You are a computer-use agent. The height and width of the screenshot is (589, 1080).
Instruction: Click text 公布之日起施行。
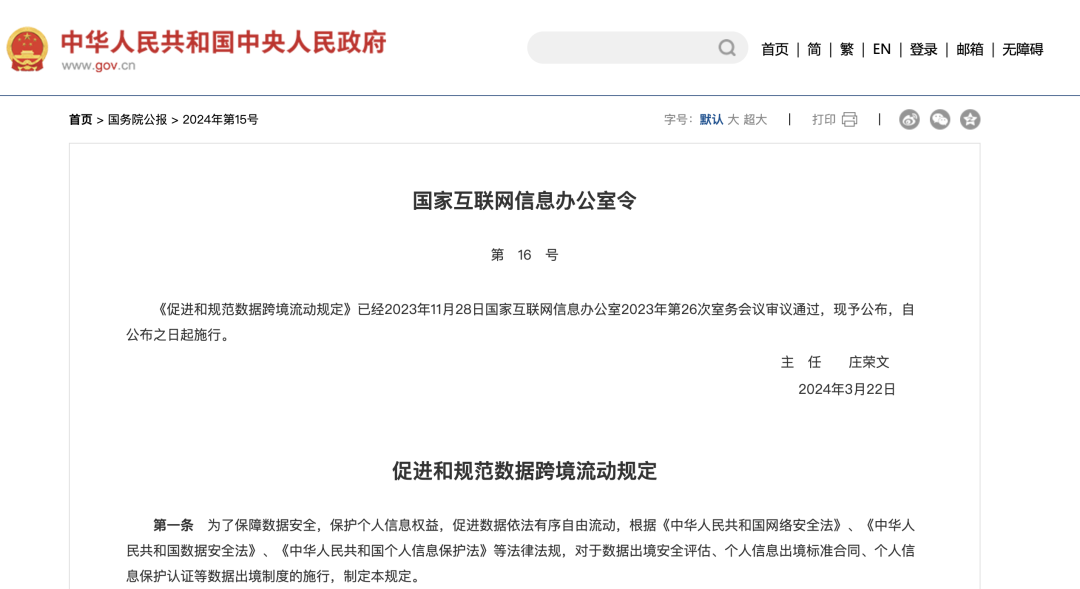point(178,335)
